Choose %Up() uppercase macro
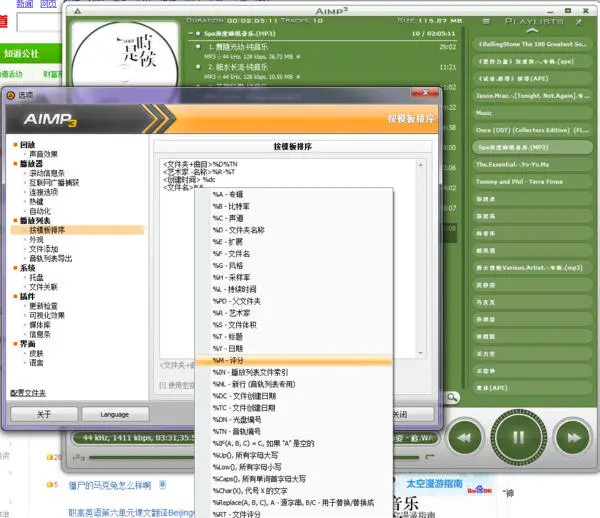Image resolution: width=600 pixels, height=518 pixels. 294,455
